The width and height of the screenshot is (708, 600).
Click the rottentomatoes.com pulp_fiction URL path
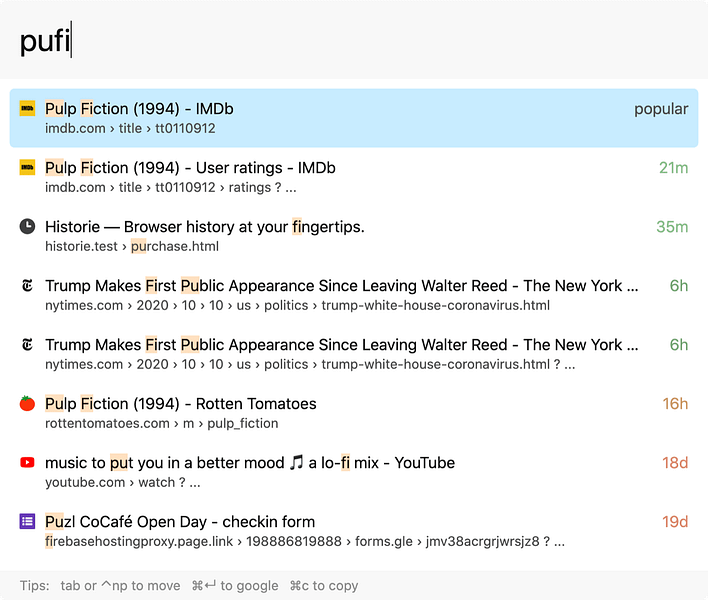pyautogui.click(x=161, y=423)
